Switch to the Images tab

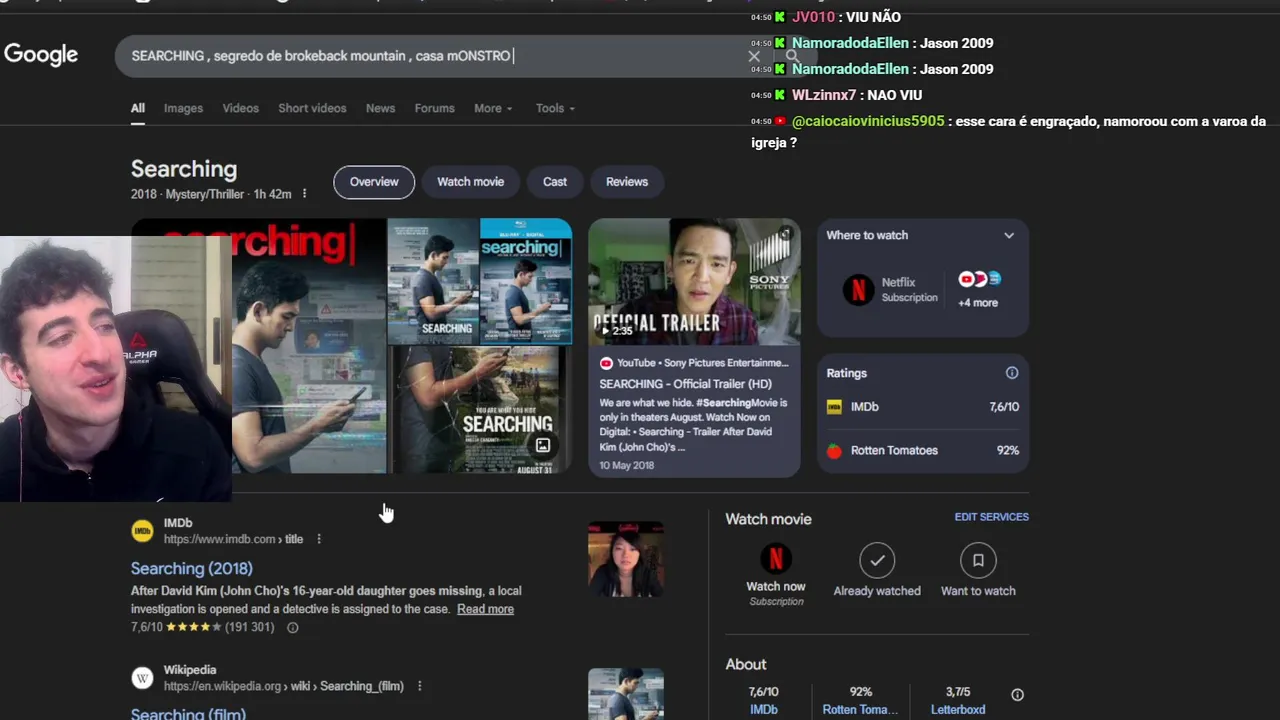click(183, 108)
